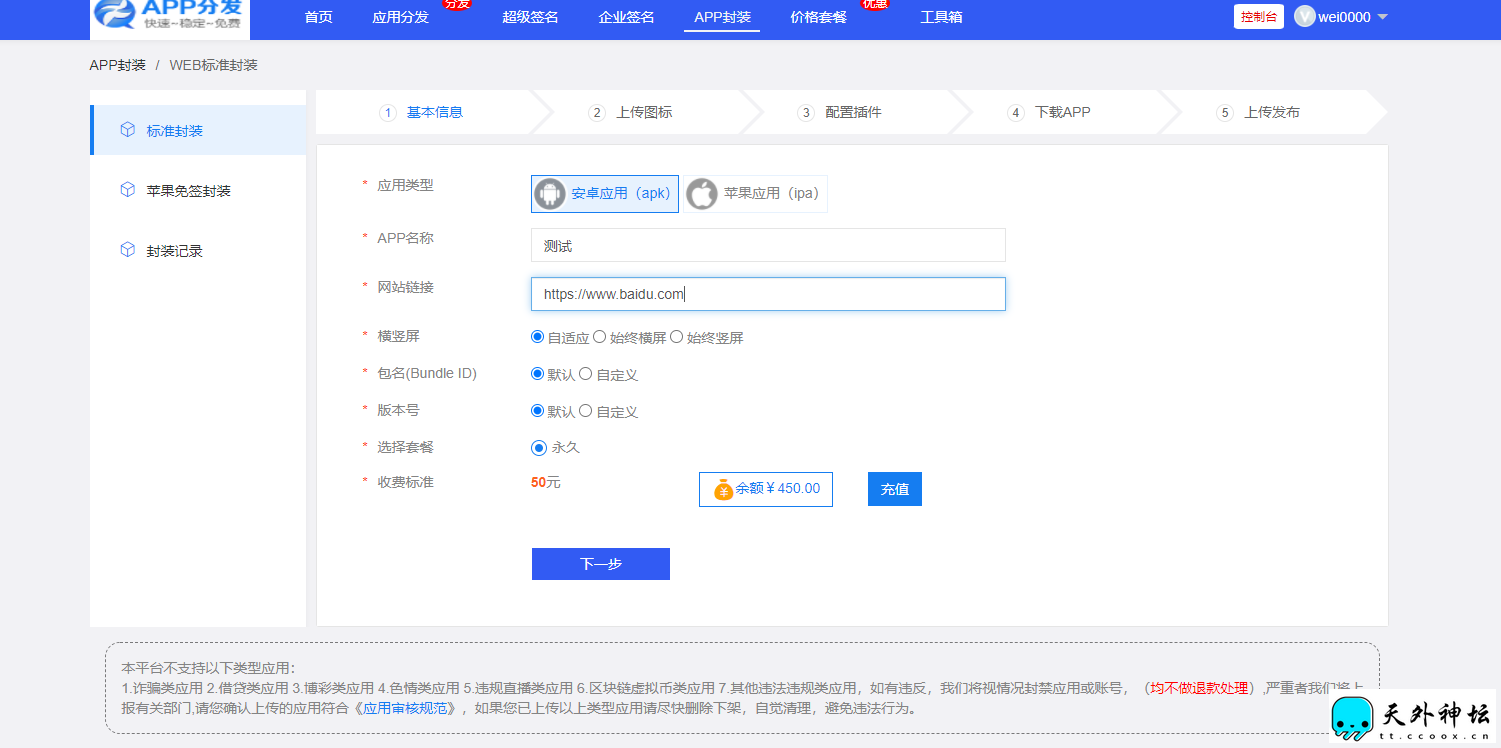1501x748 pixels.
Task: Select 苹果应用 (ipa) application type
Action: (756, 194)
